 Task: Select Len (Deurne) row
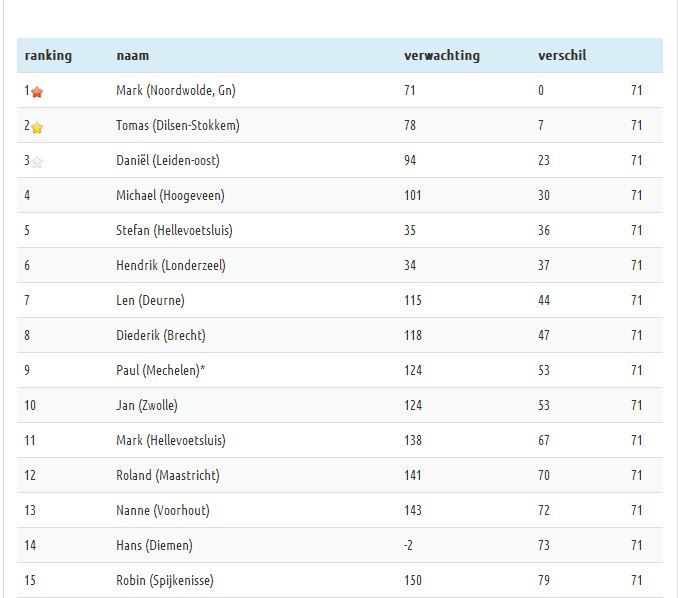click(339, 300)
